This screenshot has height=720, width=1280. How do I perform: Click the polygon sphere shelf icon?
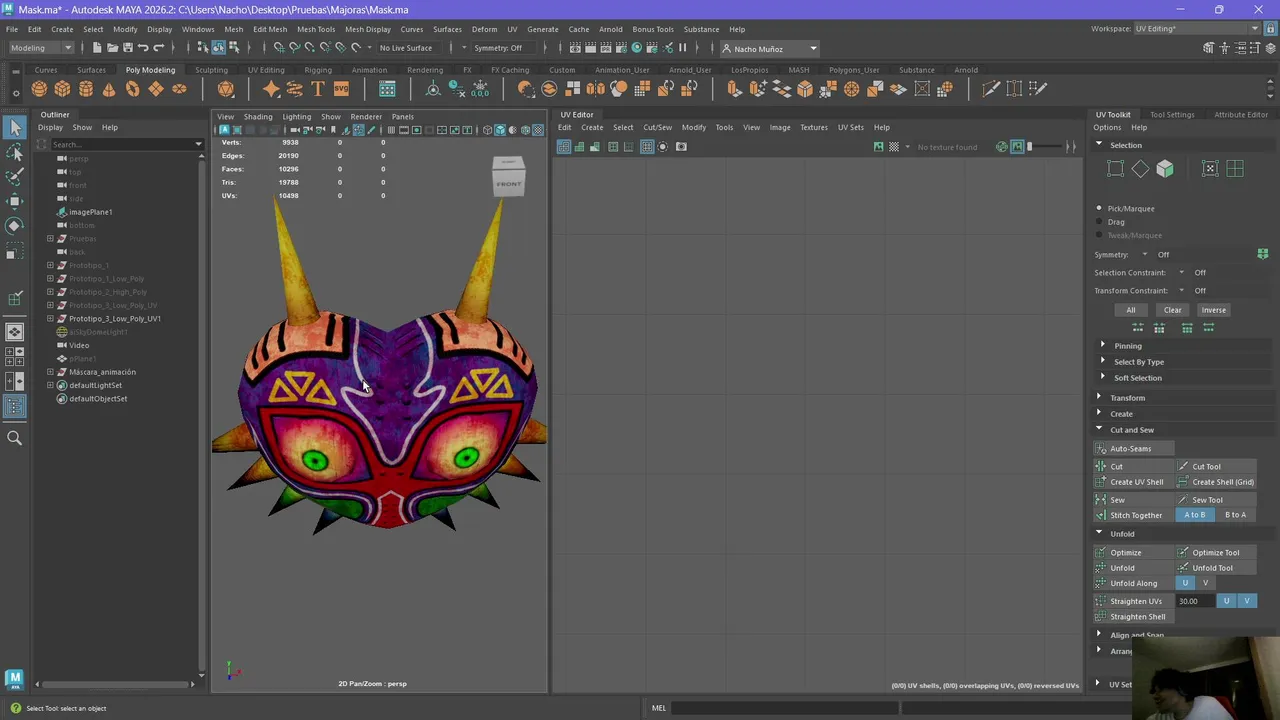(x=39, y=89)
